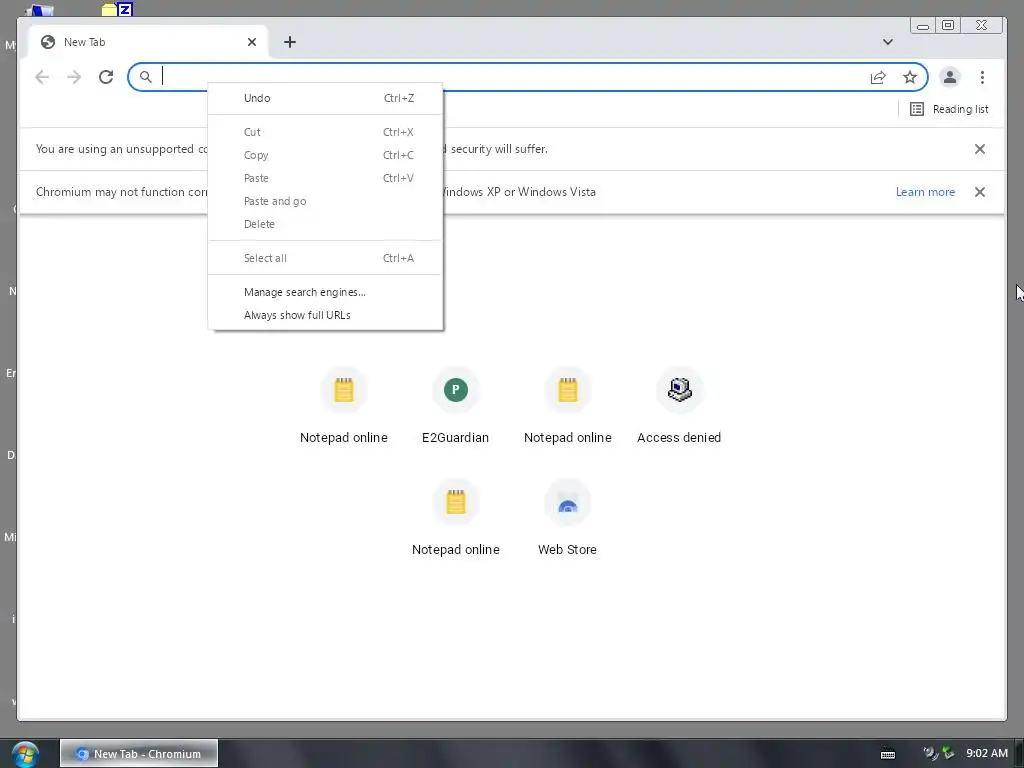Click the search magnifier icon in address bar
This screenshot has height=768, width=1024.
146,77
